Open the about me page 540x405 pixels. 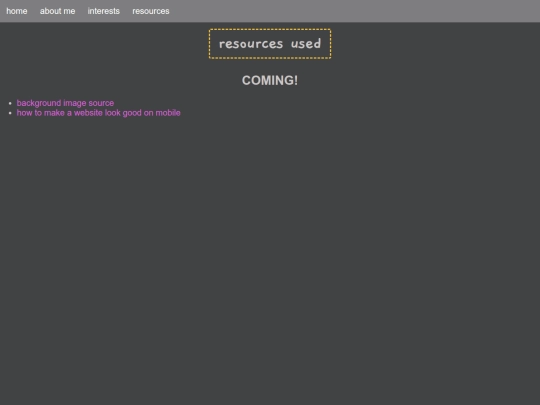pyautogui.click(x=57, y=11)
